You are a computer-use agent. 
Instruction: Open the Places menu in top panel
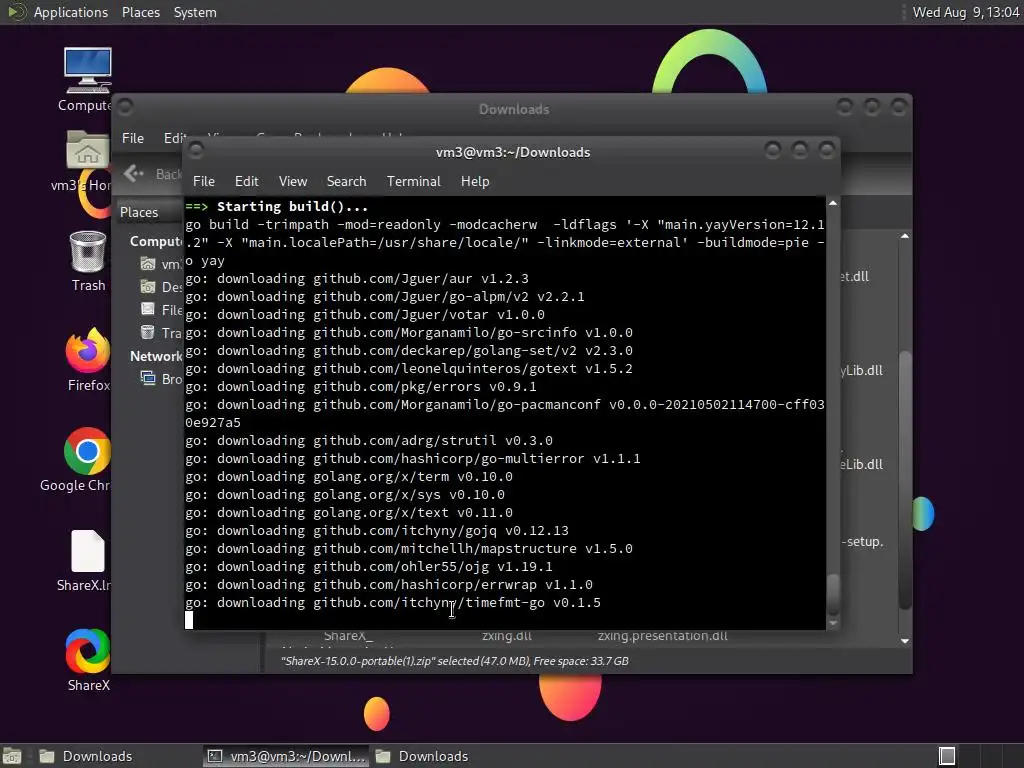point(140,12)
